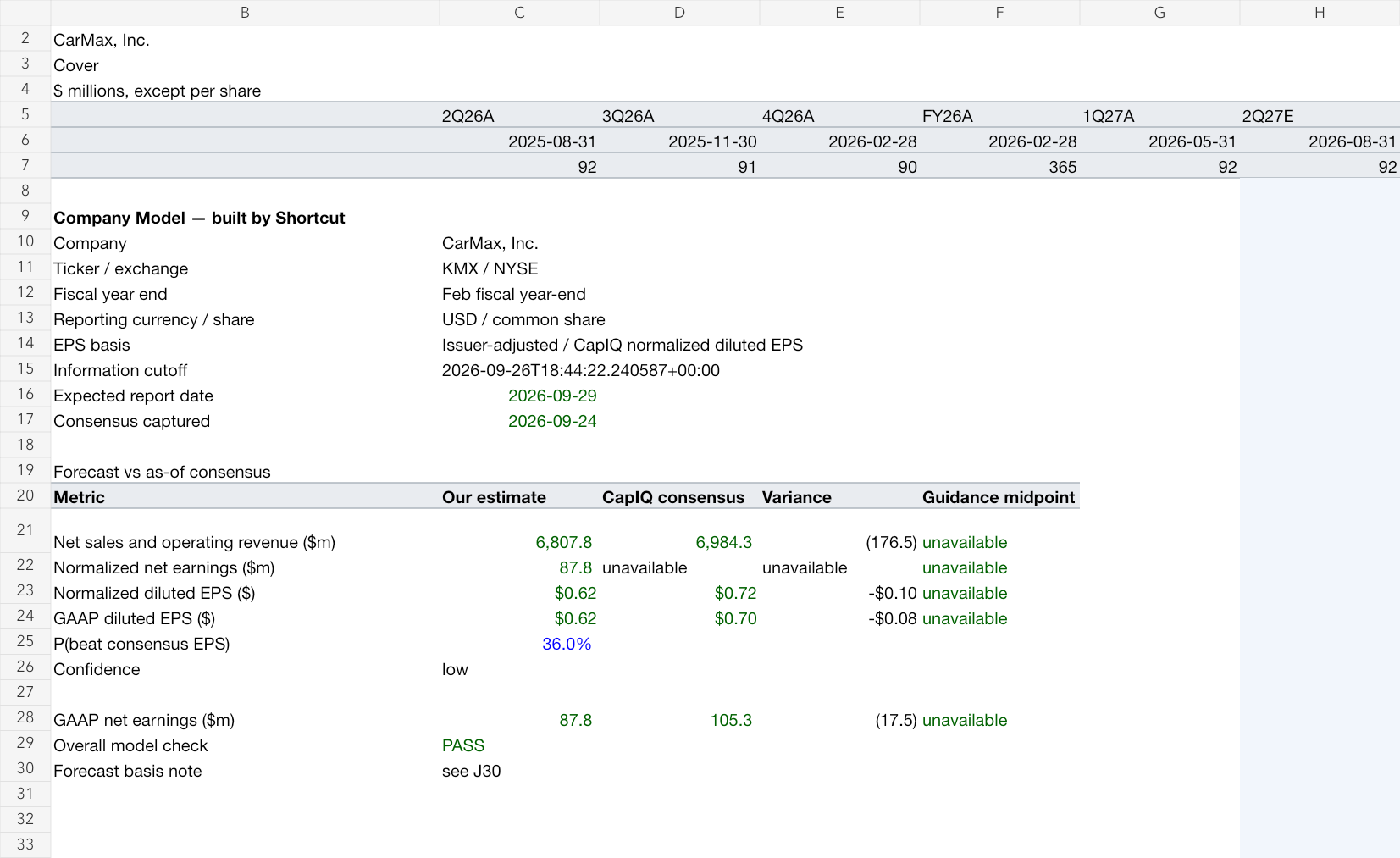Click the 'CapIQ consensus' header cell
The height and width of the screenshot is (858, 1400).
(x=679, y=497)
